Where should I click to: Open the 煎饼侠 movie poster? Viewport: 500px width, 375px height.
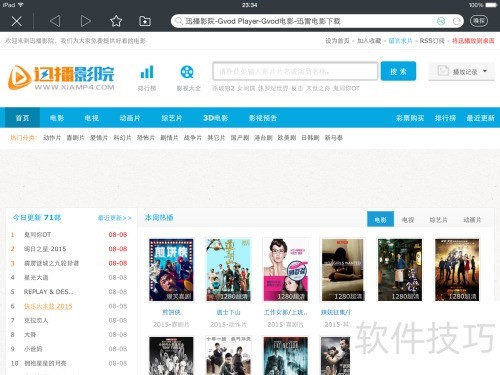(171, 270)
